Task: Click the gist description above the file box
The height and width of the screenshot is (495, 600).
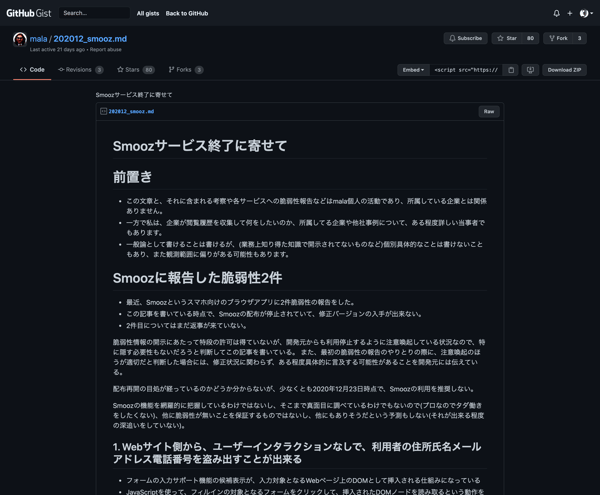Action: pyautogui.click(x=134, y=95)
